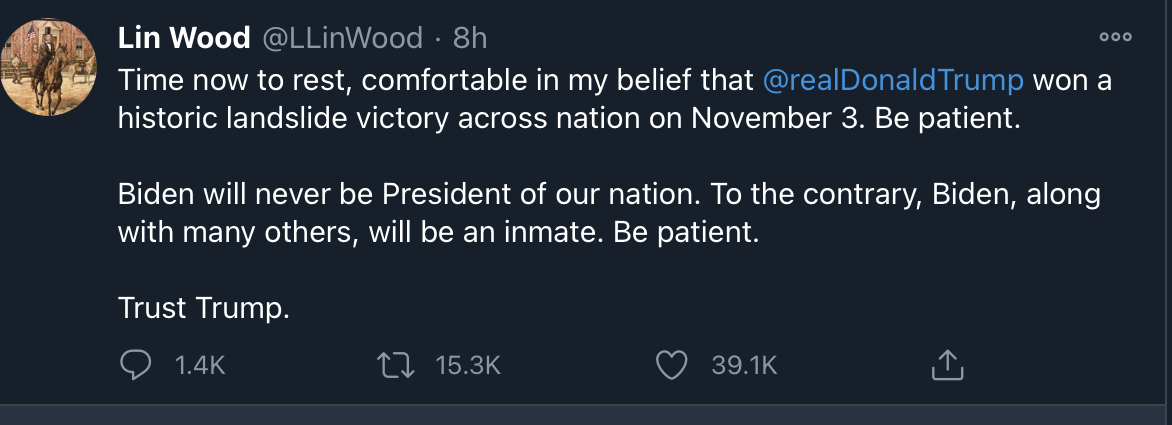The width and height of the screenshot is (1172, 425).
Task: Click the Lin Wood display name
Action: [x=184, y=37]
